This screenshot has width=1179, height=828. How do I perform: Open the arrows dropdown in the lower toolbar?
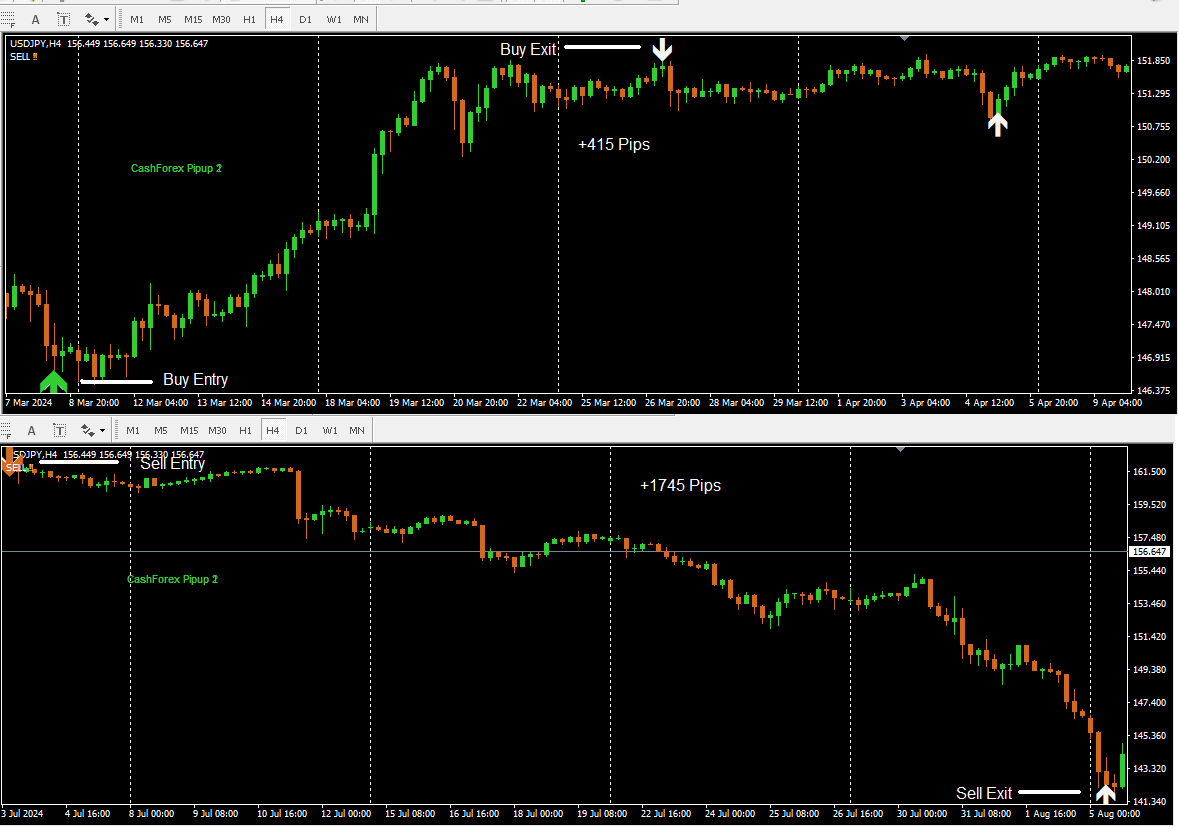(93, 430)
